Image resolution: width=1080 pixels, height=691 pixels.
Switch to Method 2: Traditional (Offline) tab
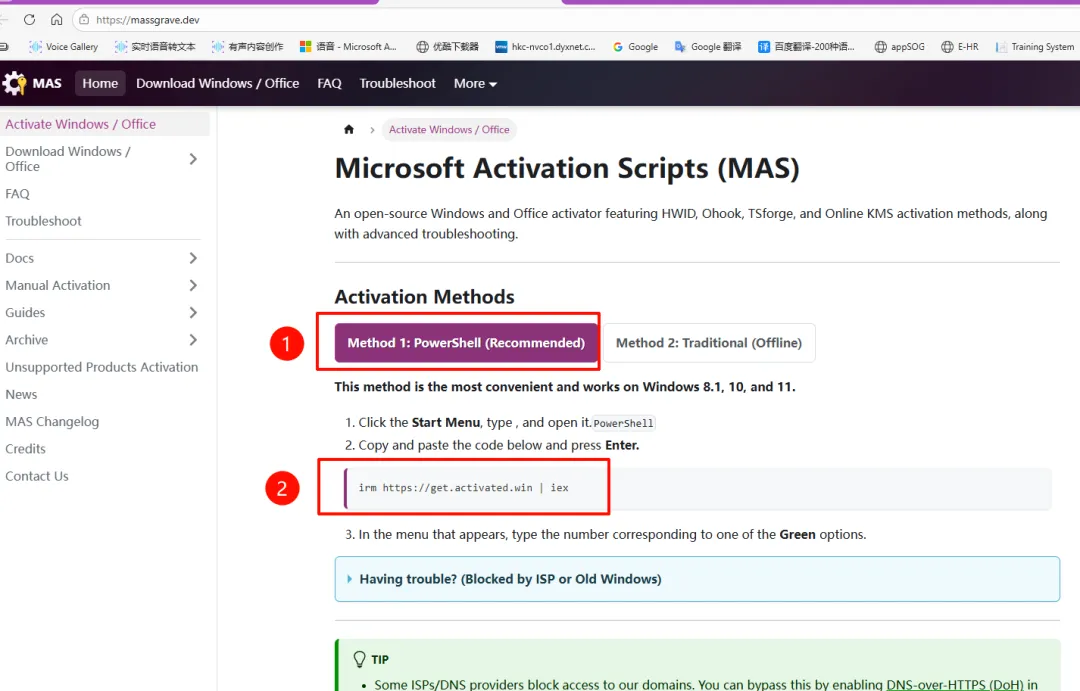click(x=709, y=342)
